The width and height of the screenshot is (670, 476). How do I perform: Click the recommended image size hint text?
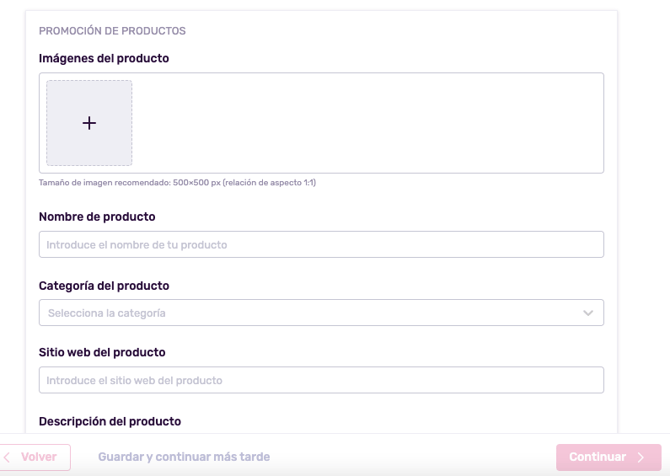[x=177, y=183]
